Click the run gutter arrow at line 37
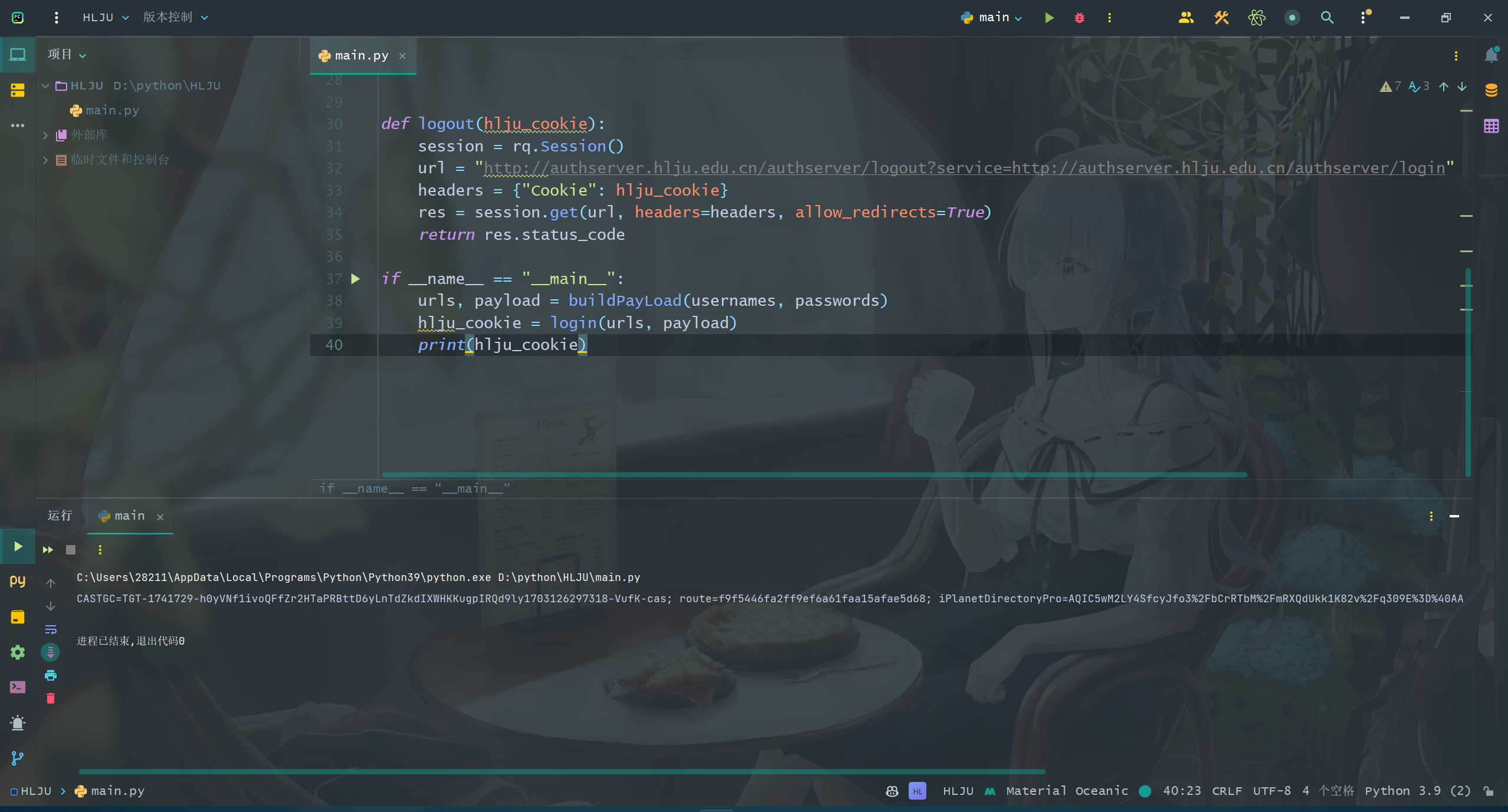The height and width of the screenshot is (812, 1508). (x=355, y=279)
